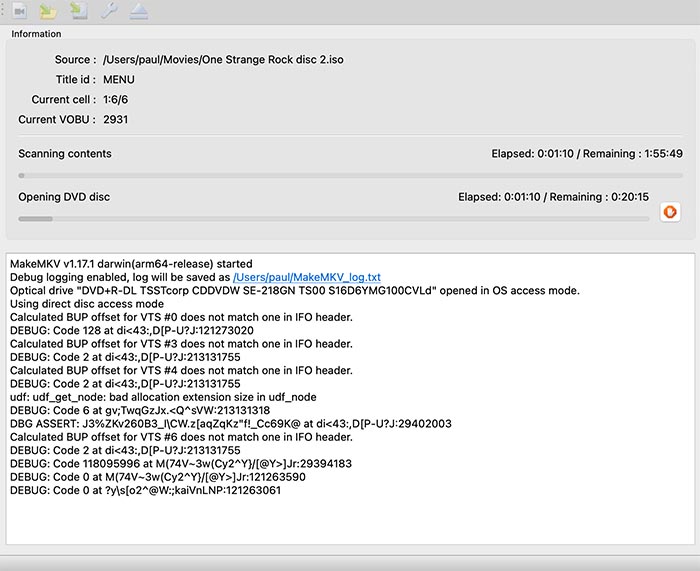The width and height of the screenshot is (700, 571).
Task: Click the DEBUG: Code 0 line ending 121263061
Action: click(146, 491)
